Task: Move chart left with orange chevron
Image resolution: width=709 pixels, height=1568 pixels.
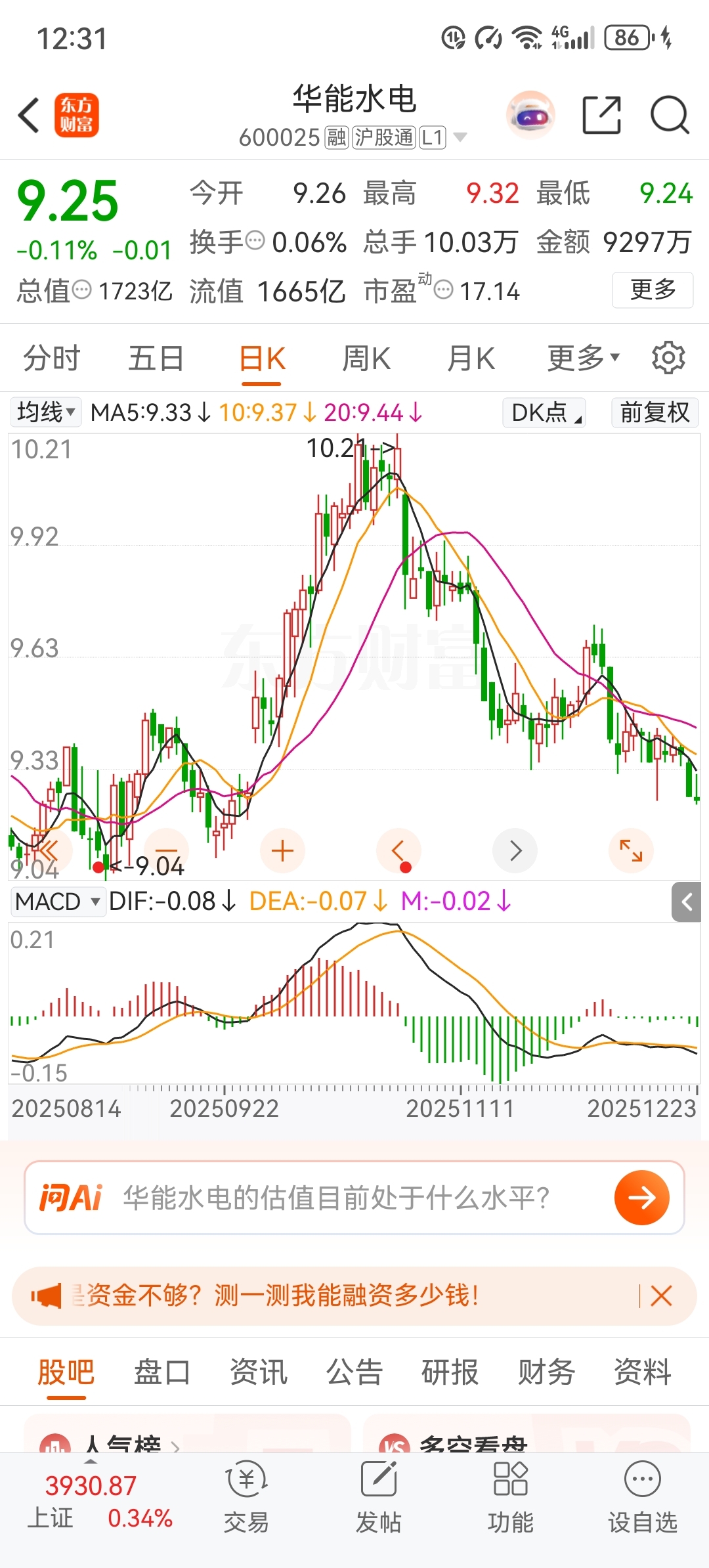Action: click(398, 851)
